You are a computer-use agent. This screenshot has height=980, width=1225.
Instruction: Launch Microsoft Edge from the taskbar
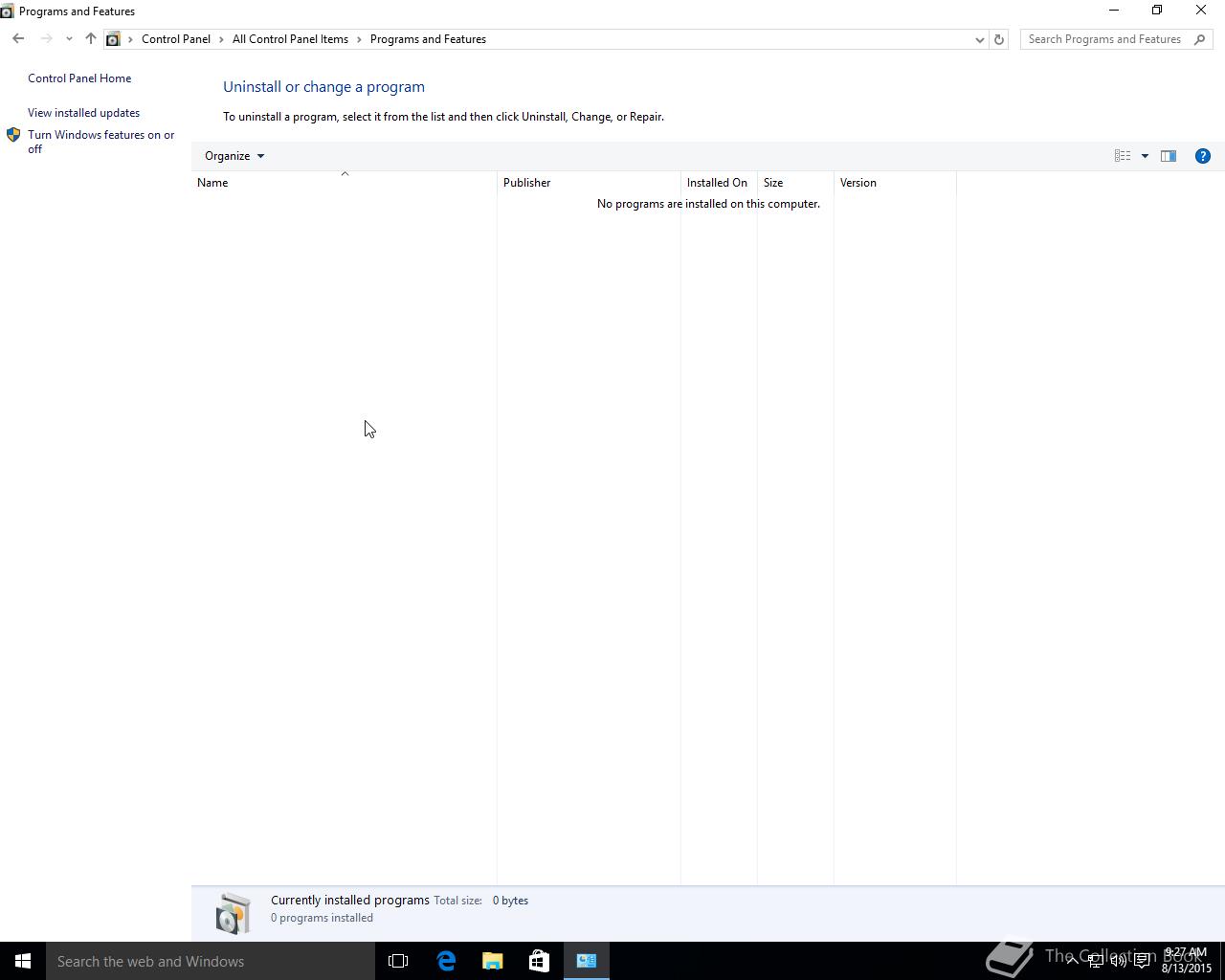446,961
